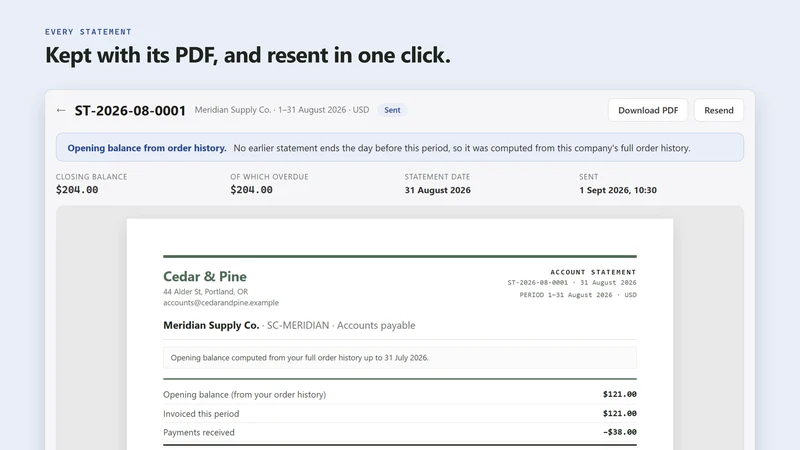
Task: Download the statement PDF
Action: [x=648, y=110]
